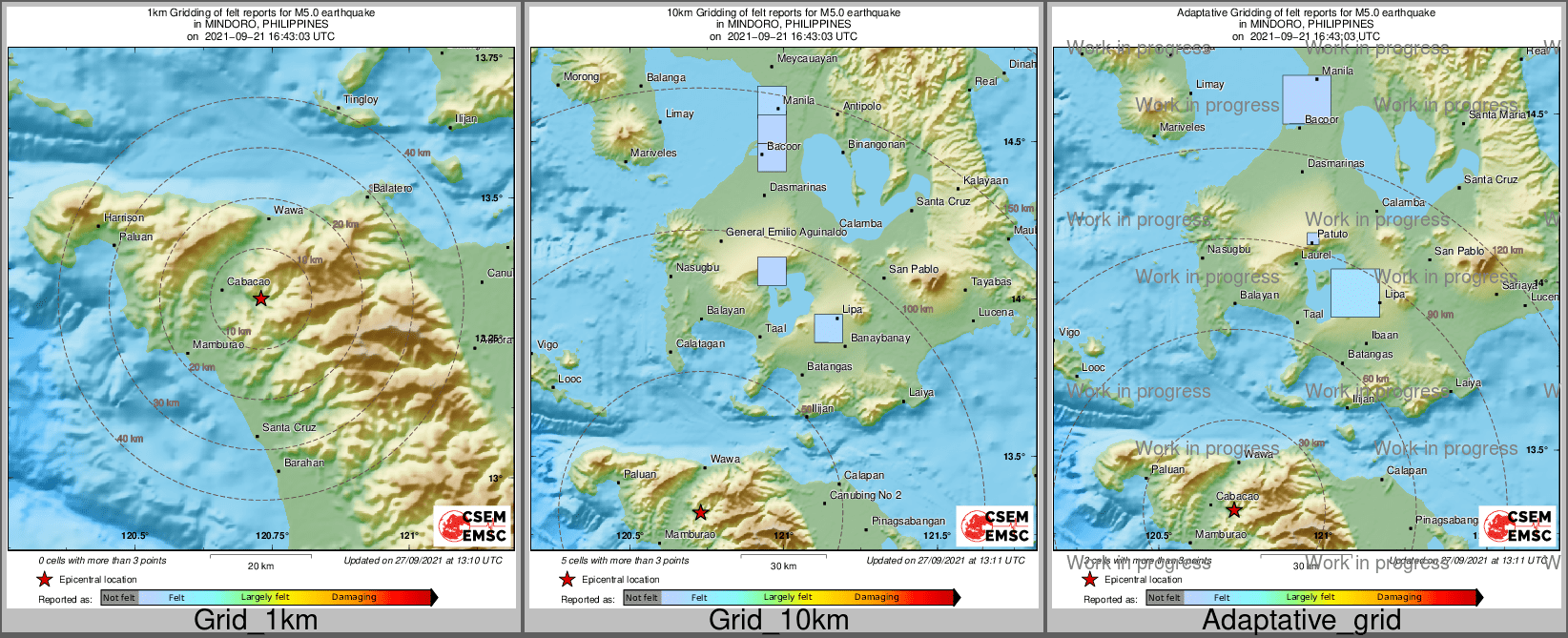Click '0 cells with more than 3 points' text
The height and width of the screenshot is (638, 1568).
click(x=102, y=561)
